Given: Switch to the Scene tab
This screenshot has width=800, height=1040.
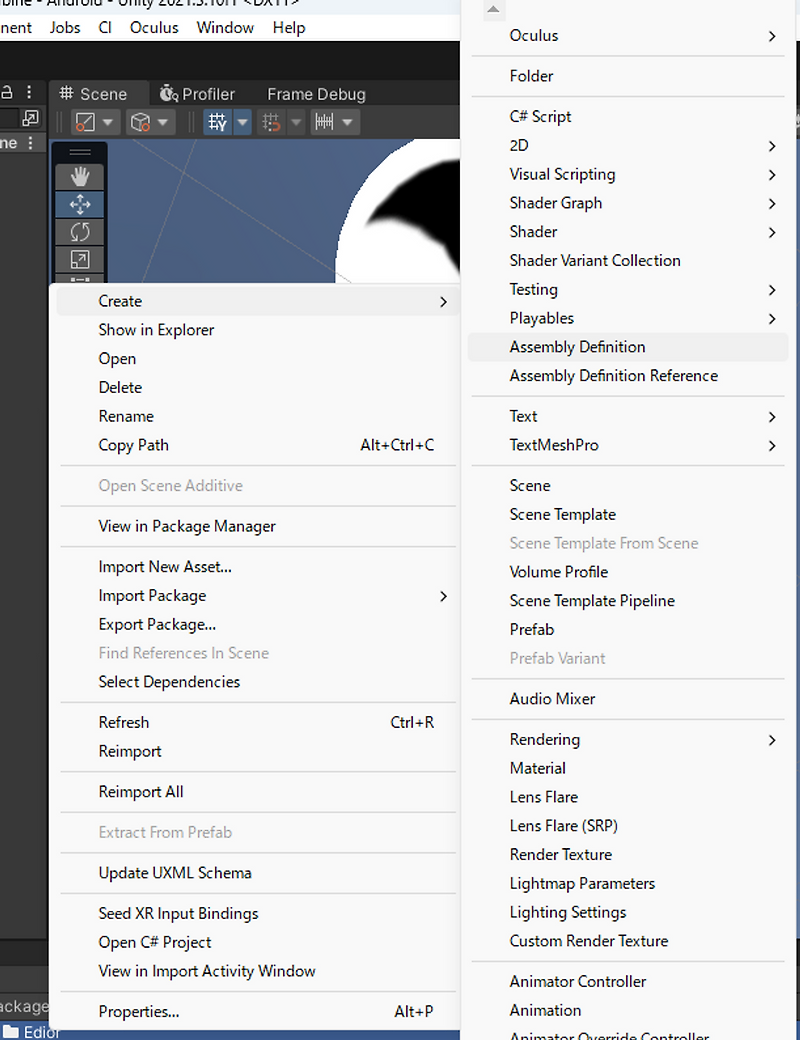Looking at the screenshot, I should [x=94, y=94].
